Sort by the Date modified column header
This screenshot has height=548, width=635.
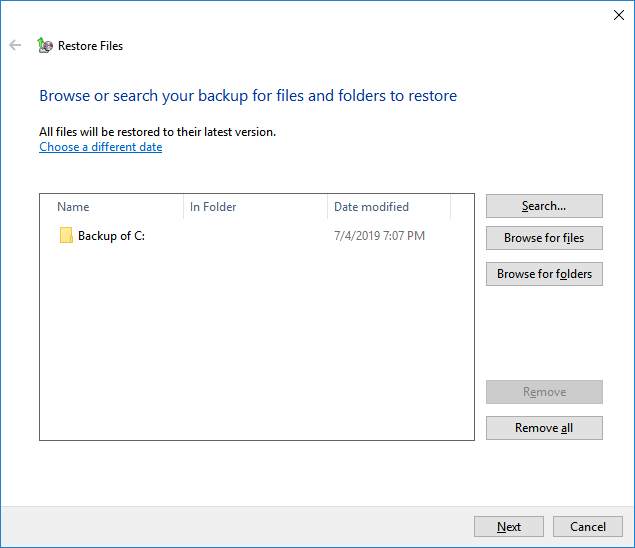coord(388,207)
